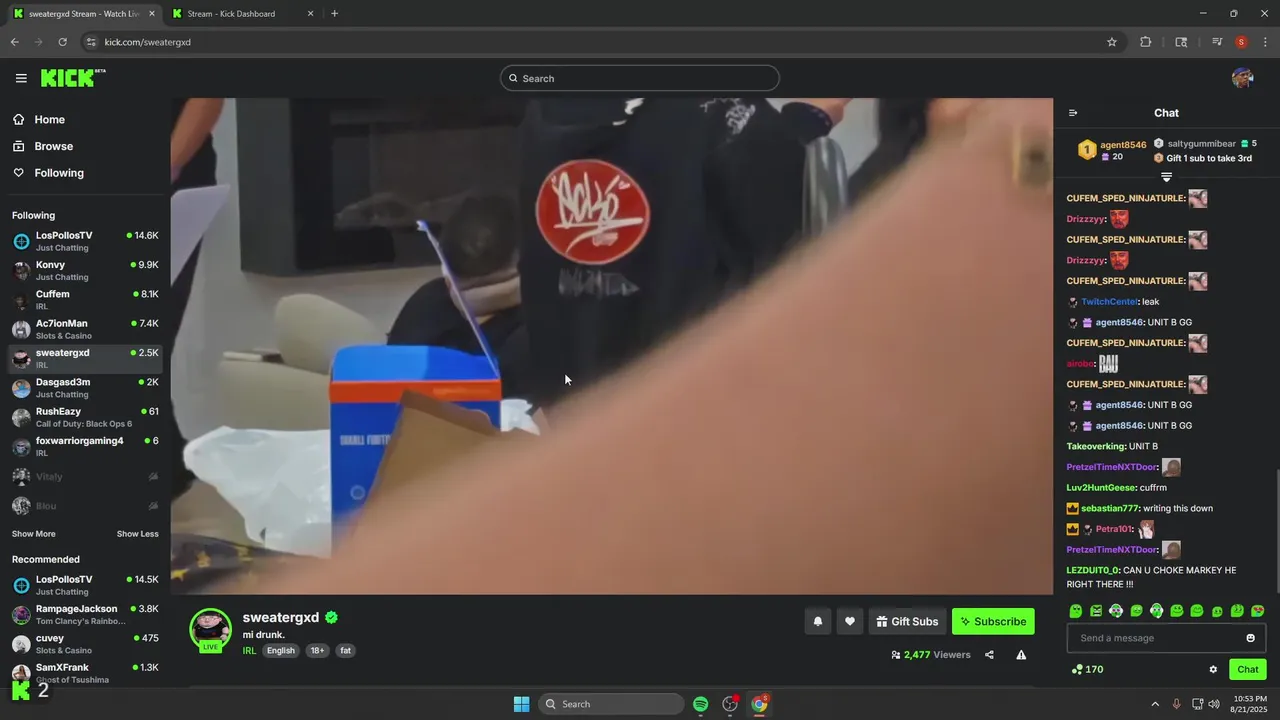Viewport: 1280px width, 720px height.
Task: Click the Subscribe button
Action: click(x=993, y=621)
